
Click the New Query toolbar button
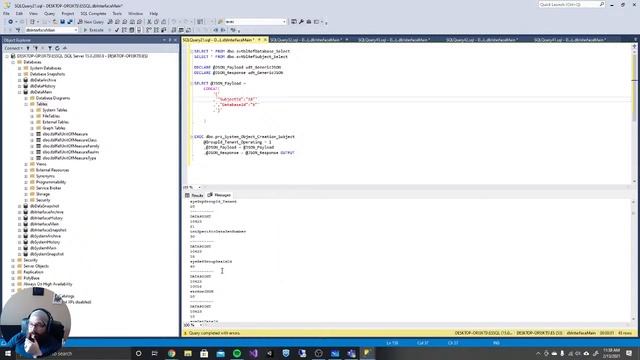pyautogui.click(x=91, y=22)
